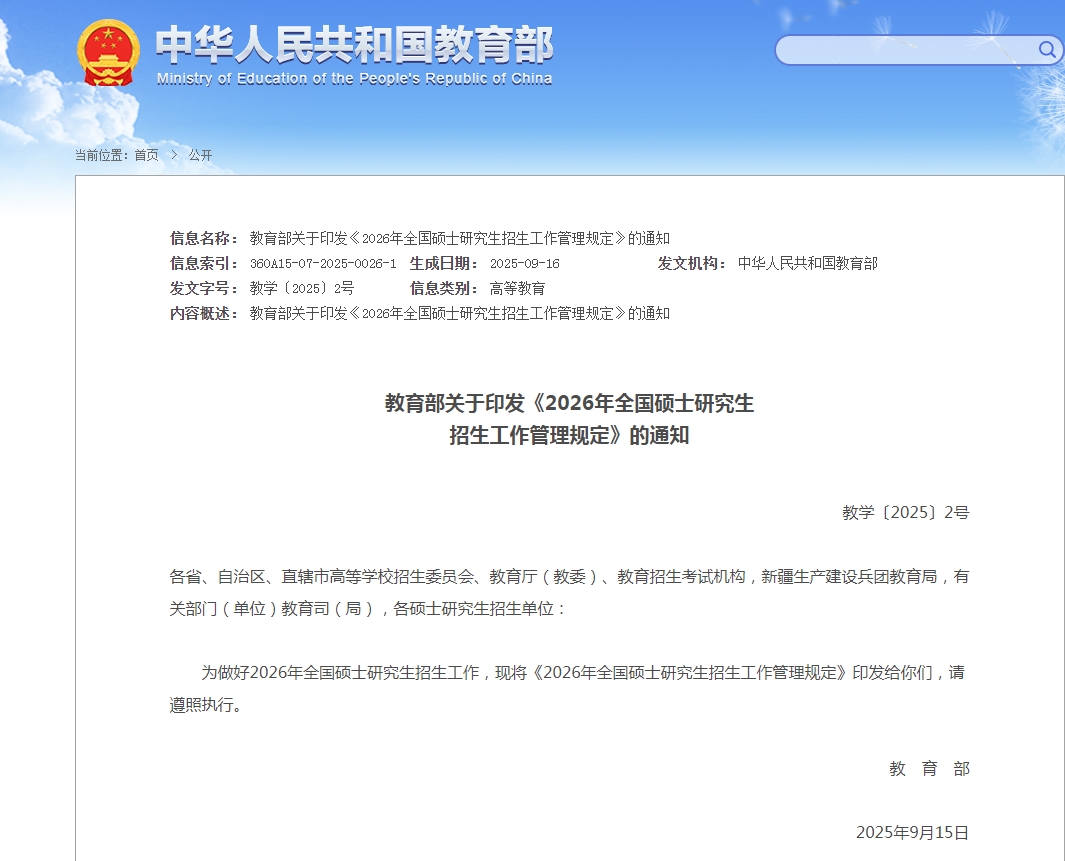
Task: Click the large 中华人民共和国教育部 header title
Action: pos(354,44)
